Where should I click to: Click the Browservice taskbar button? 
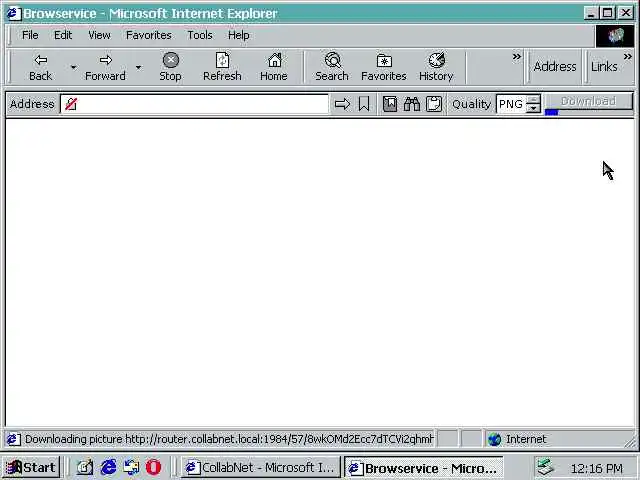[x=424, y=468]
